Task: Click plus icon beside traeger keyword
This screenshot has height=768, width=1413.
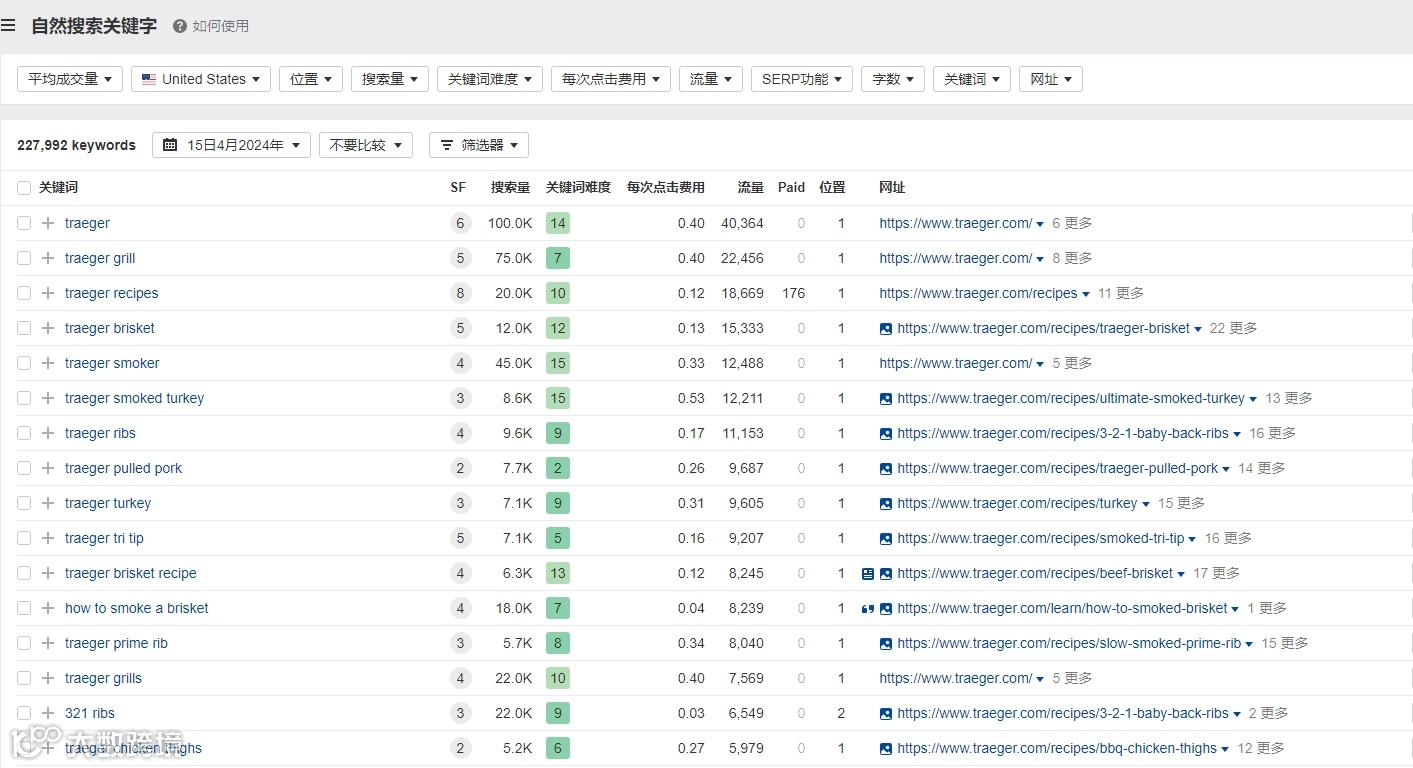Action: [x=48, y=223]
